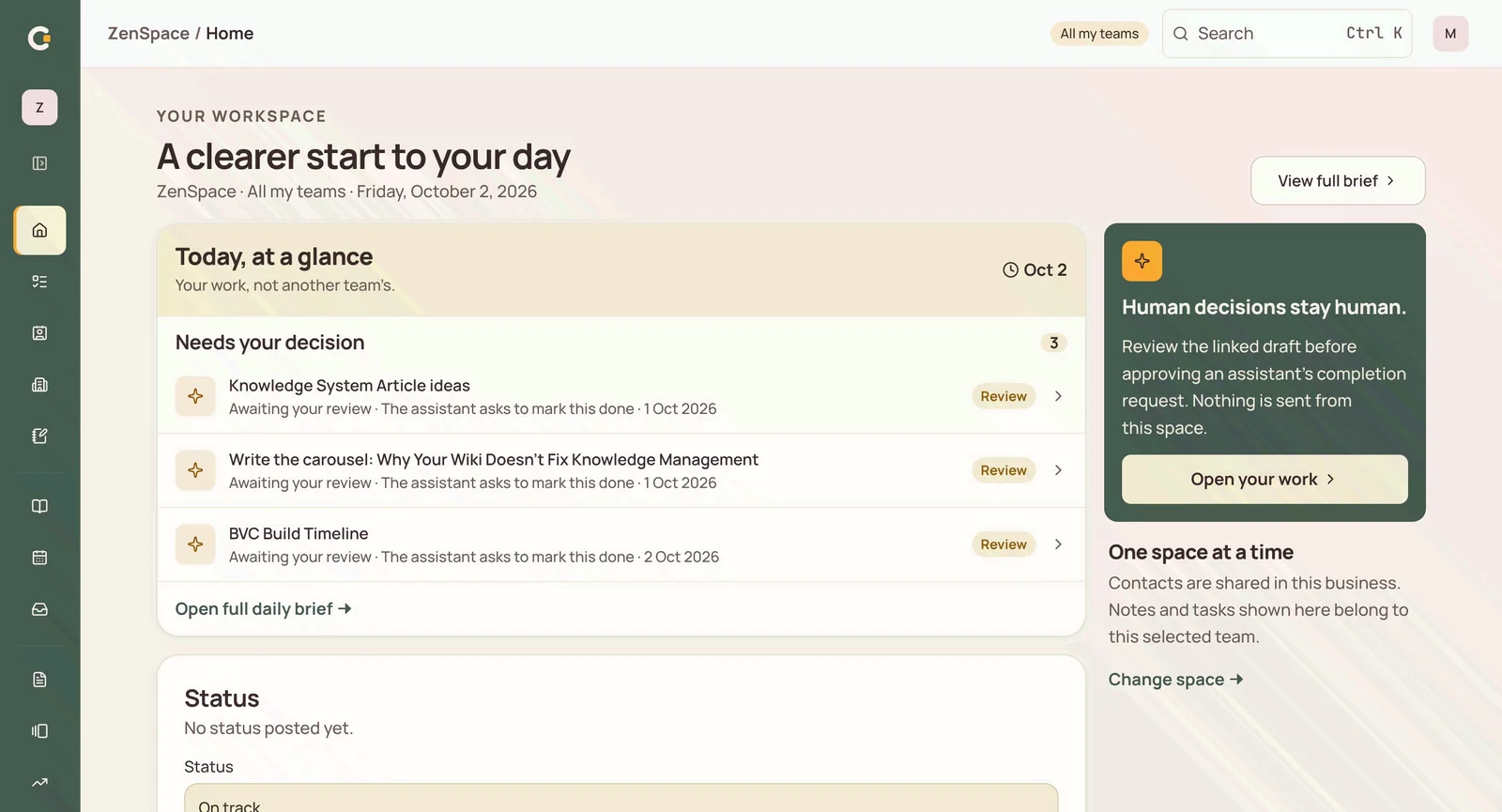The width and height of the screenshot is (1502, 812).
Task: Click ZenSpace in the breadcrumb
Action: tap(148, 34)
